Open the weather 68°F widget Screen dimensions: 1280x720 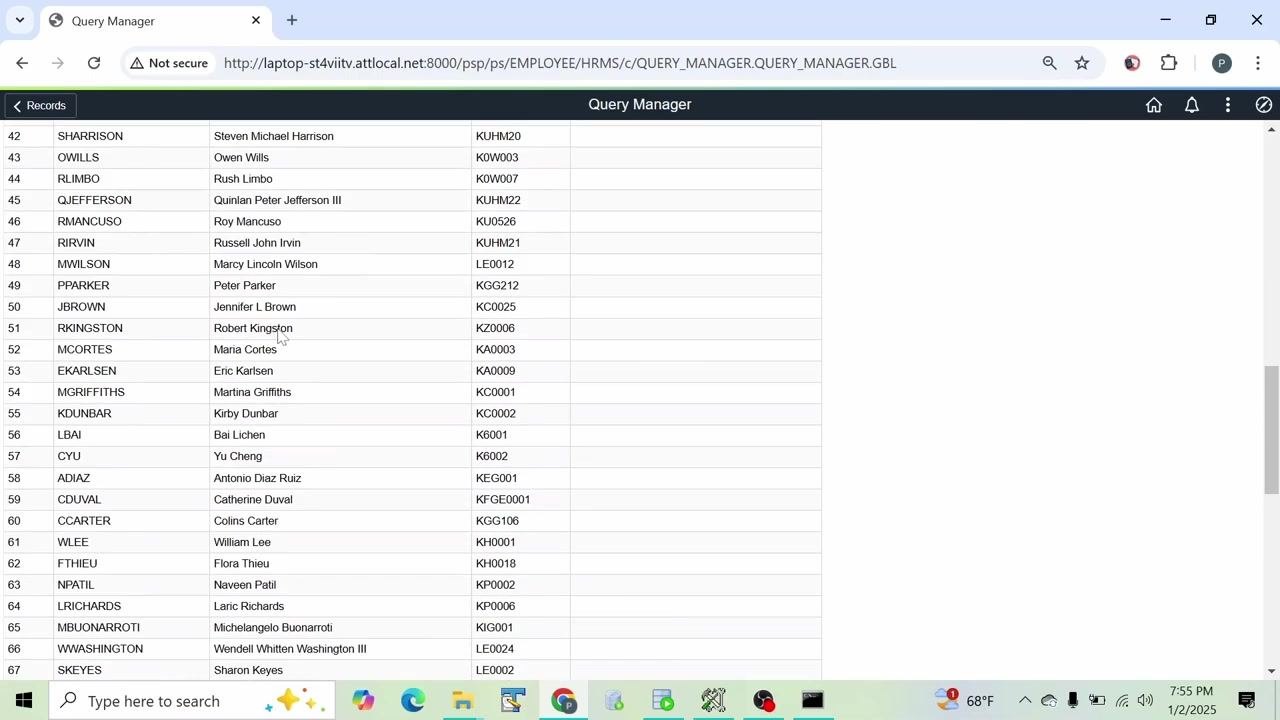click(965, 701)
